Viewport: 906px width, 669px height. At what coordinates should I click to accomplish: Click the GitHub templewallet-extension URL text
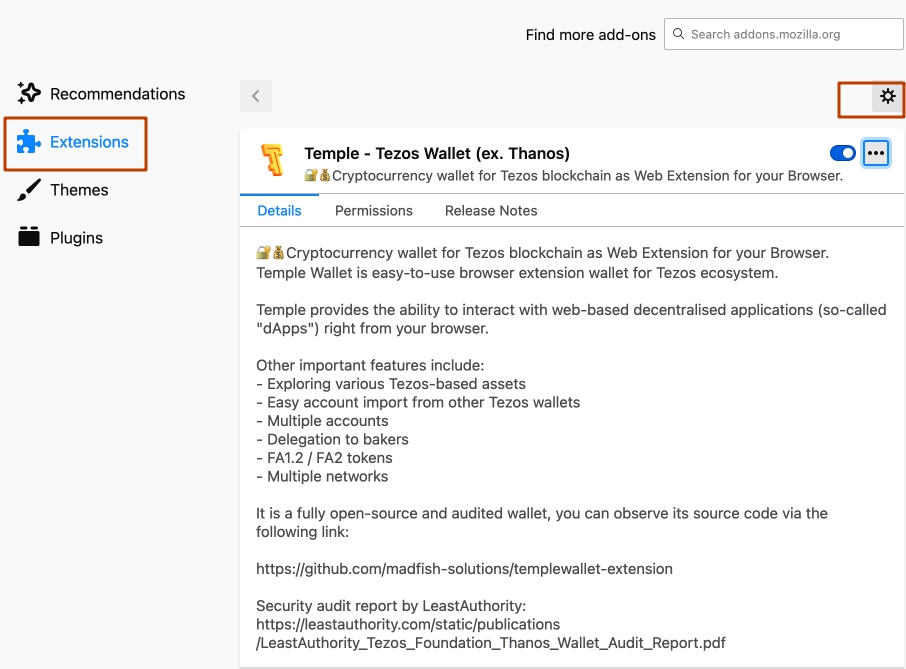pos(465,569)
